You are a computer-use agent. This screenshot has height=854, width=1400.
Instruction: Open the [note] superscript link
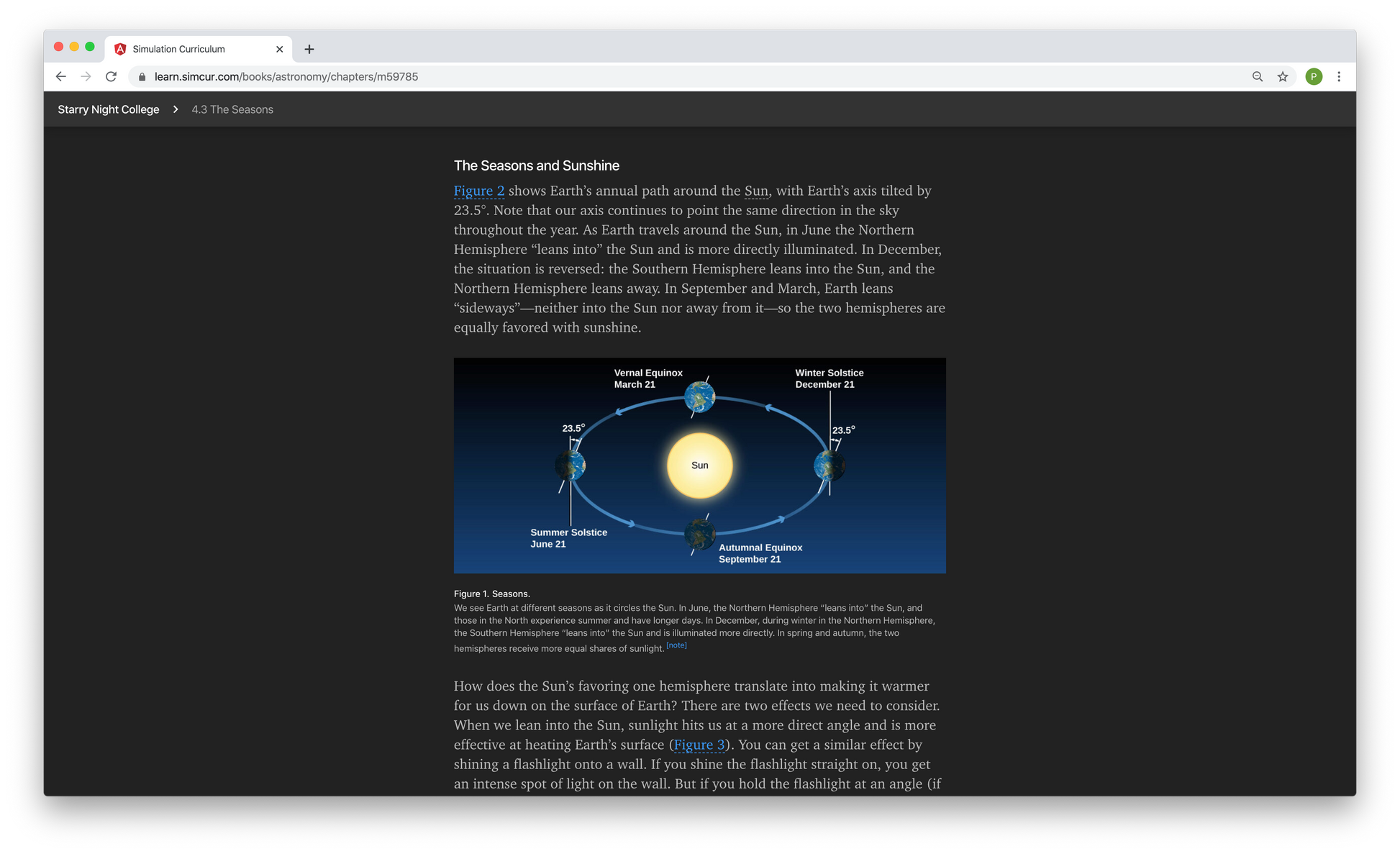coord(676,645)
